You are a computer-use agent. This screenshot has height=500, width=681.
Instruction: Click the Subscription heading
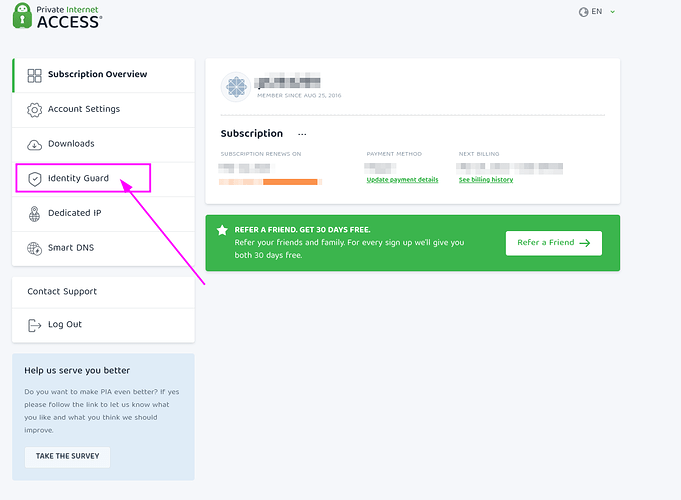(x=251, y=133)
